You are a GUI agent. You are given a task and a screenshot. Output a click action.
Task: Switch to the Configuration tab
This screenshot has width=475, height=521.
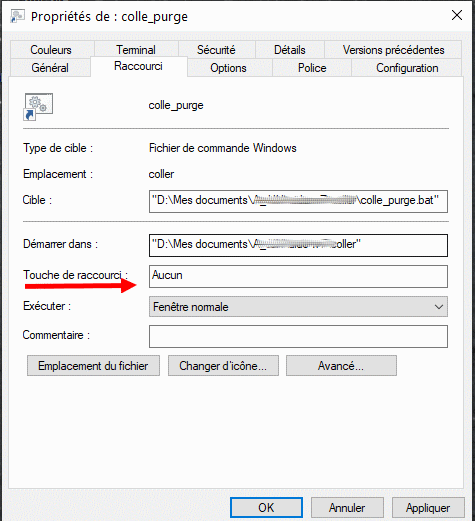pos(407,68)
